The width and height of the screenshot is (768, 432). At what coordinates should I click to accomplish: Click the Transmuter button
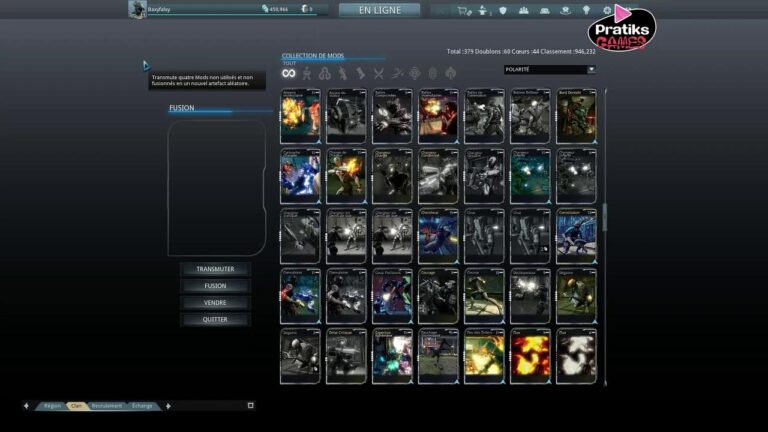pos(216,269)
